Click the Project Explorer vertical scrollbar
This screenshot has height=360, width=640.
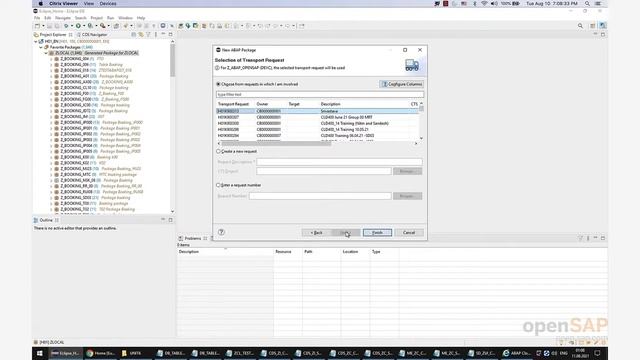coord(172,60)
